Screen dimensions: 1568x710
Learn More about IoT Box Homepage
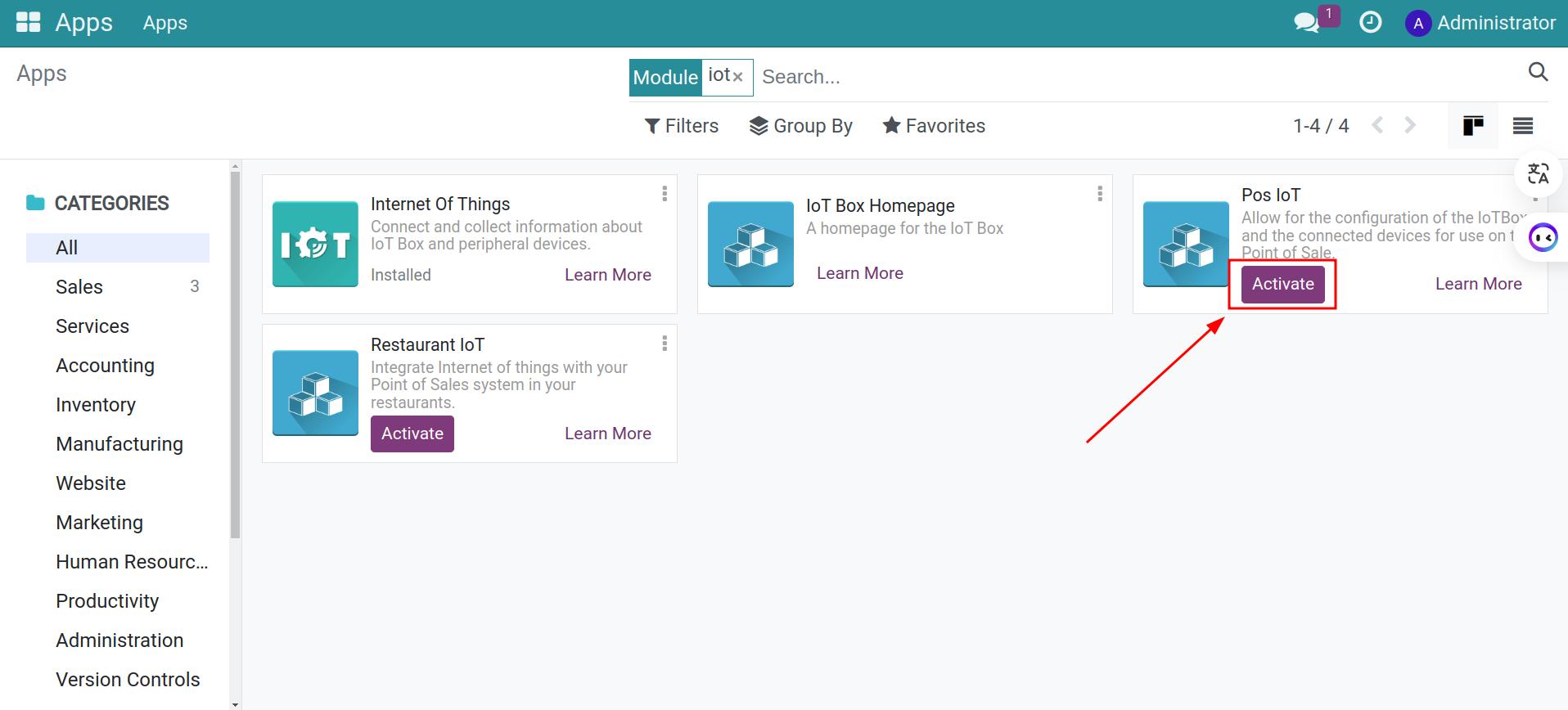pyautogui.click(x=860, y=273)
